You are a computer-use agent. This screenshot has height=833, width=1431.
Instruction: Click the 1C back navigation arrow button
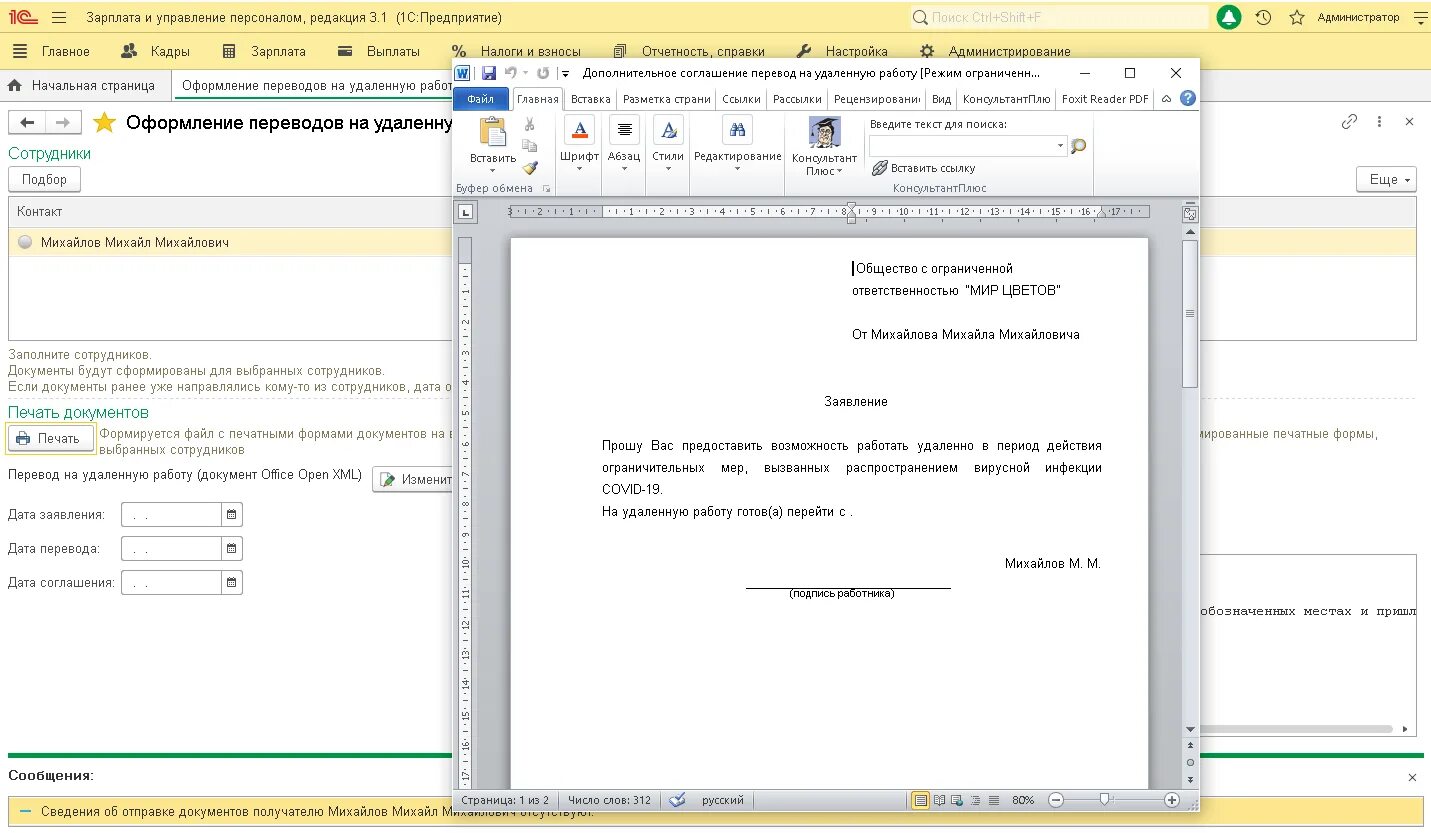pos(27,122)
